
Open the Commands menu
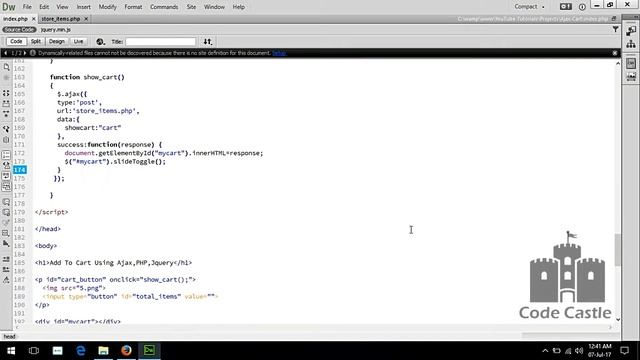click(164, 7)
